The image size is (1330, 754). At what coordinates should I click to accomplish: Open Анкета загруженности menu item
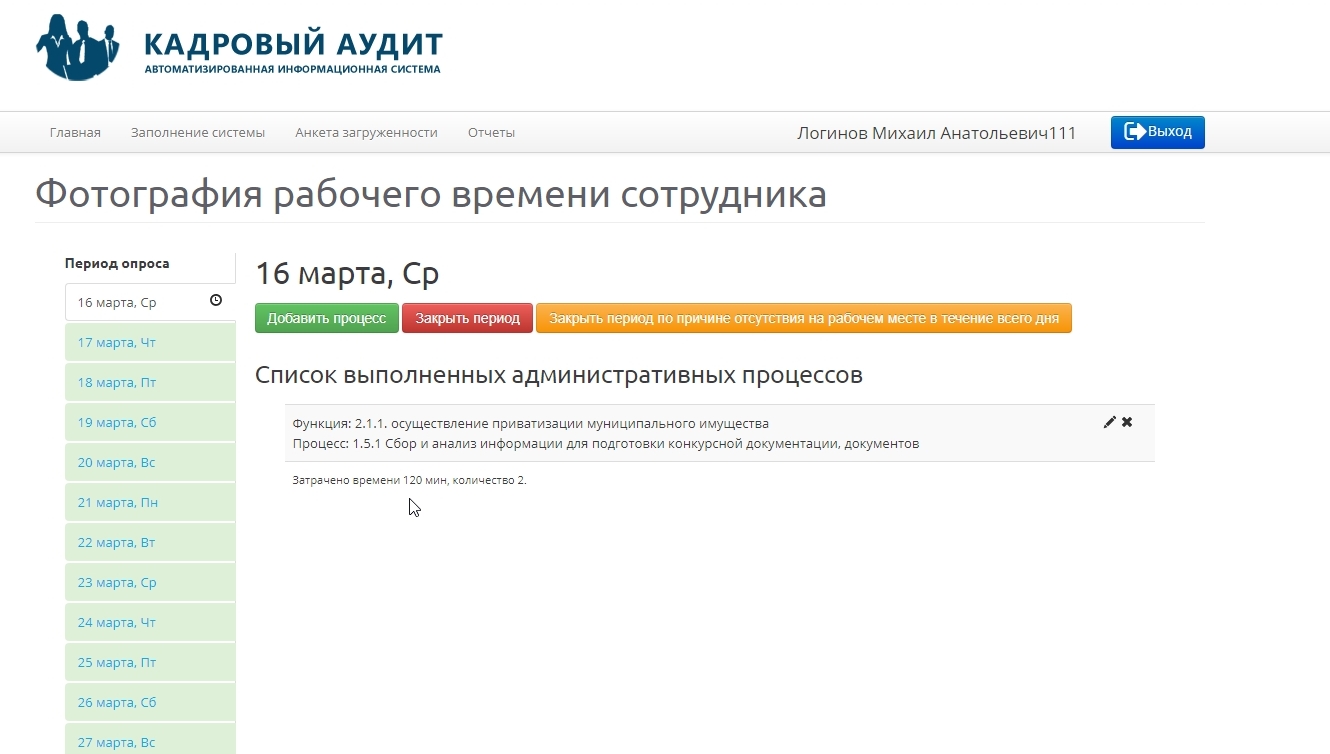pos(366,132)
